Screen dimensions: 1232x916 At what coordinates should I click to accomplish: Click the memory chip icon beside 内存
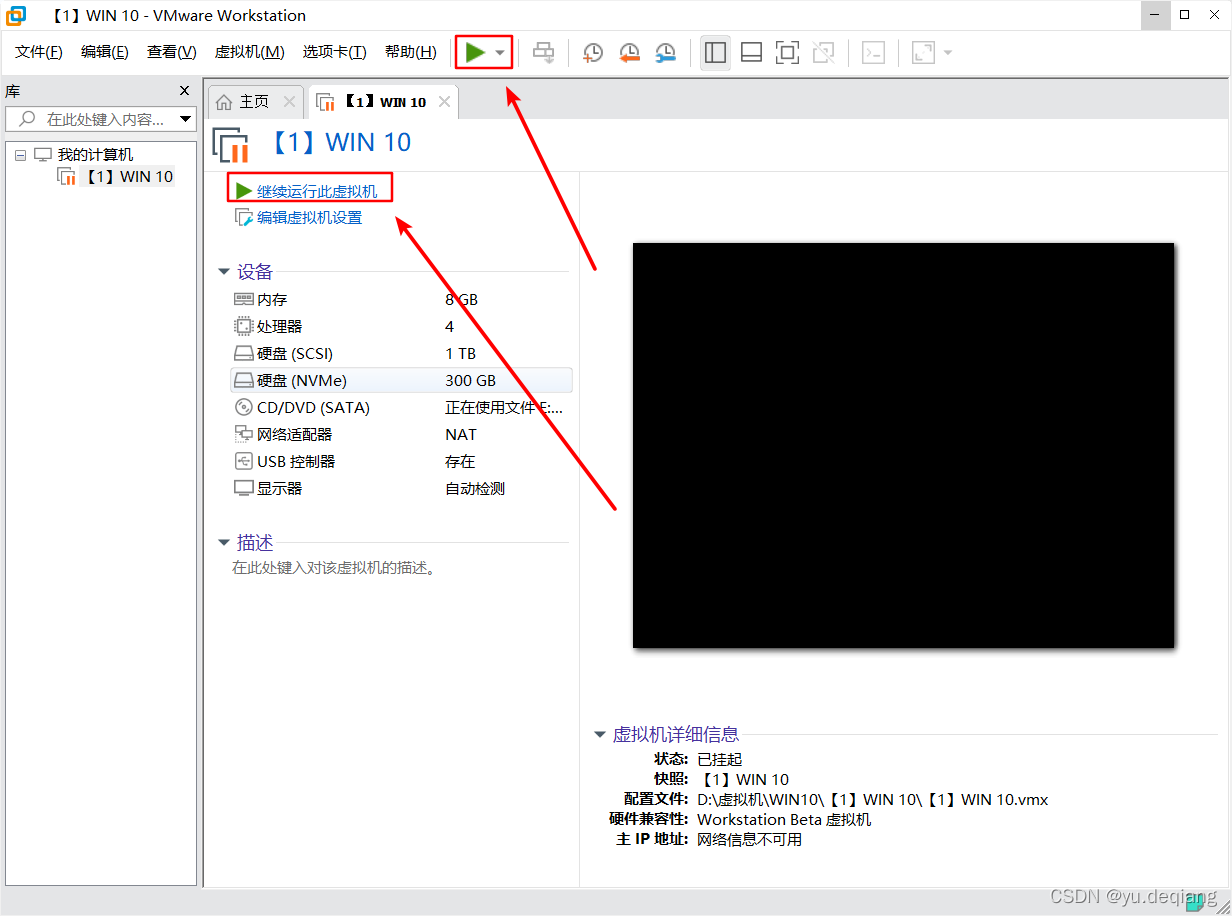[243, 299]
